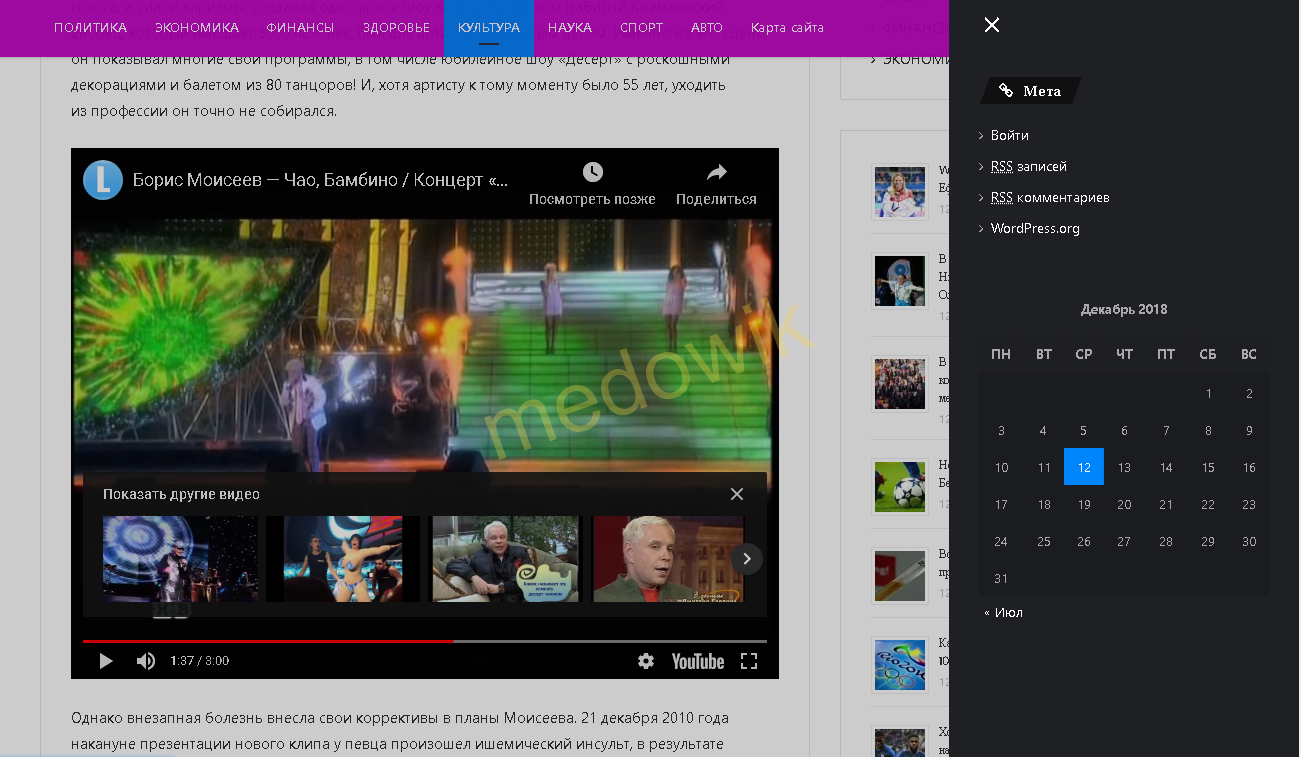
Task: Open first suggested video thumbnail
Action: [x=180, y=559]
